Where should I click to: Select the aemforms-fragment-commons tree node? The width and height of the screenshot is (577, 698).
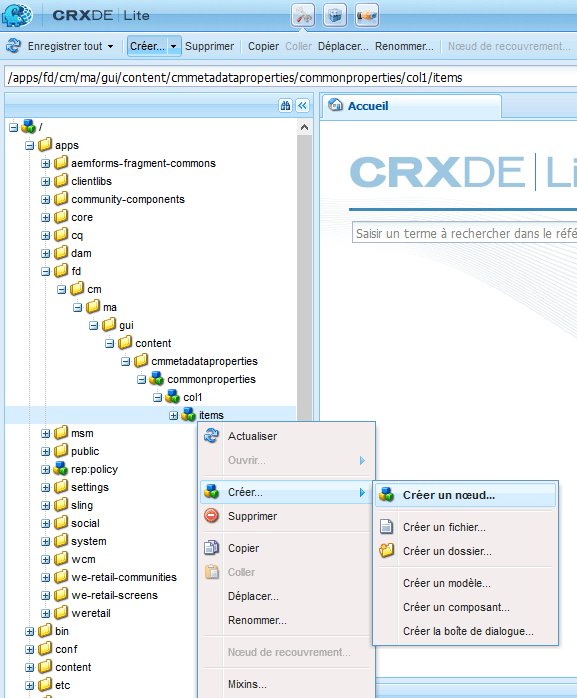(x=143, y=163)
